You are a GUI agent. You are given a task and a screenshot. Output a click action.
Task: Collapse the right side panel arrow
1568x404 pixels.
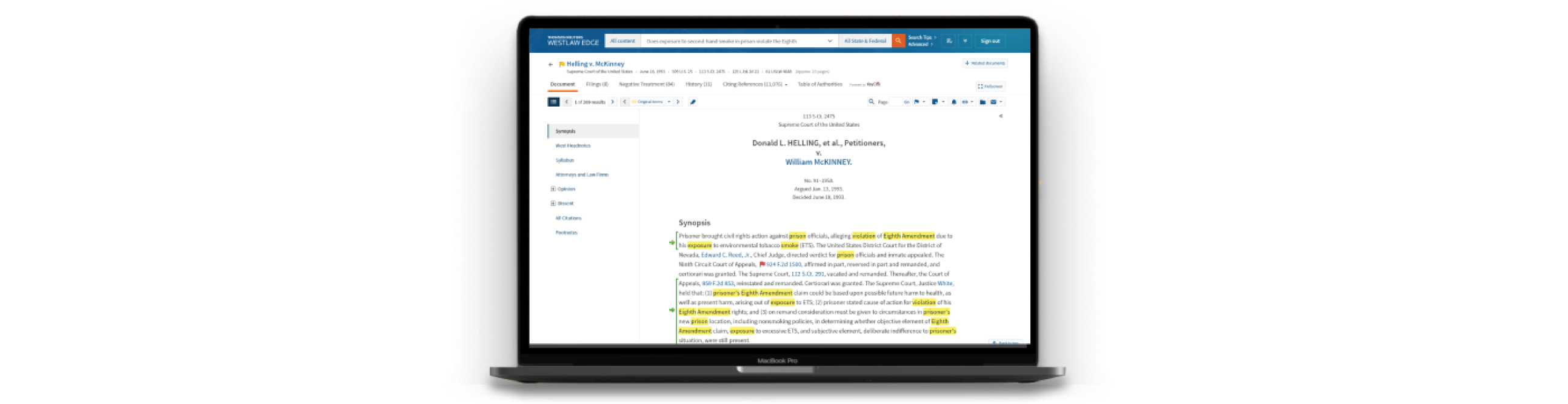point(1001,116)
